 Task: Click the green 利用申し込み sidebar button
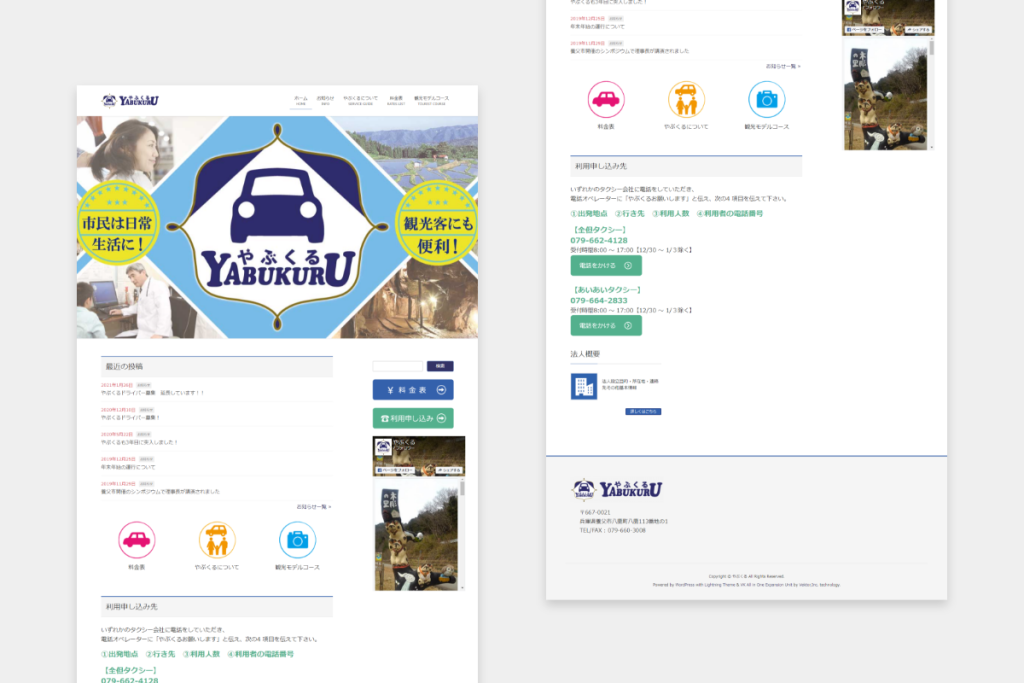[413, 418]
